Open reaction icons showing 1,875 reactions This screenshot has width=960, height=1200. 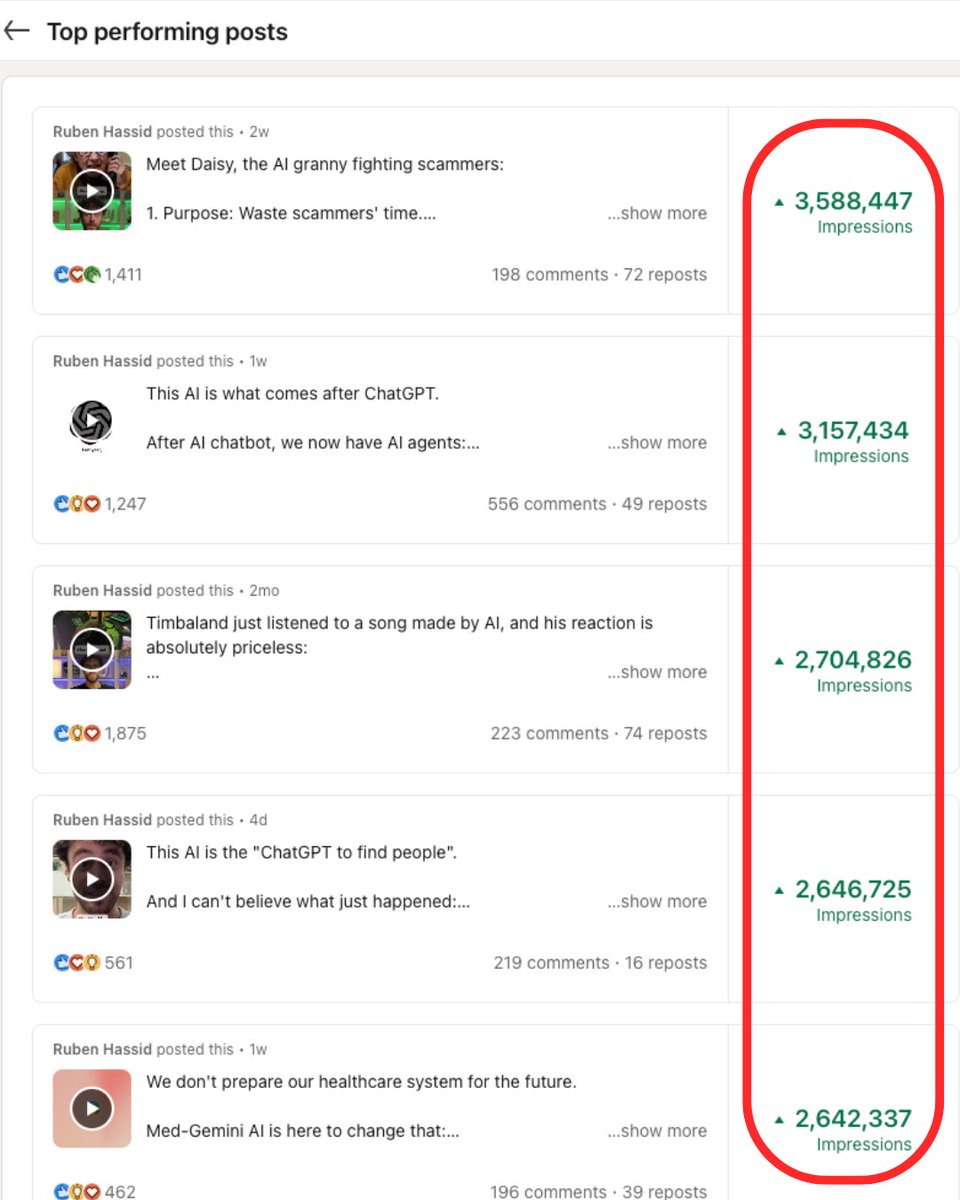pyautogui.click(x=78, y=733)
